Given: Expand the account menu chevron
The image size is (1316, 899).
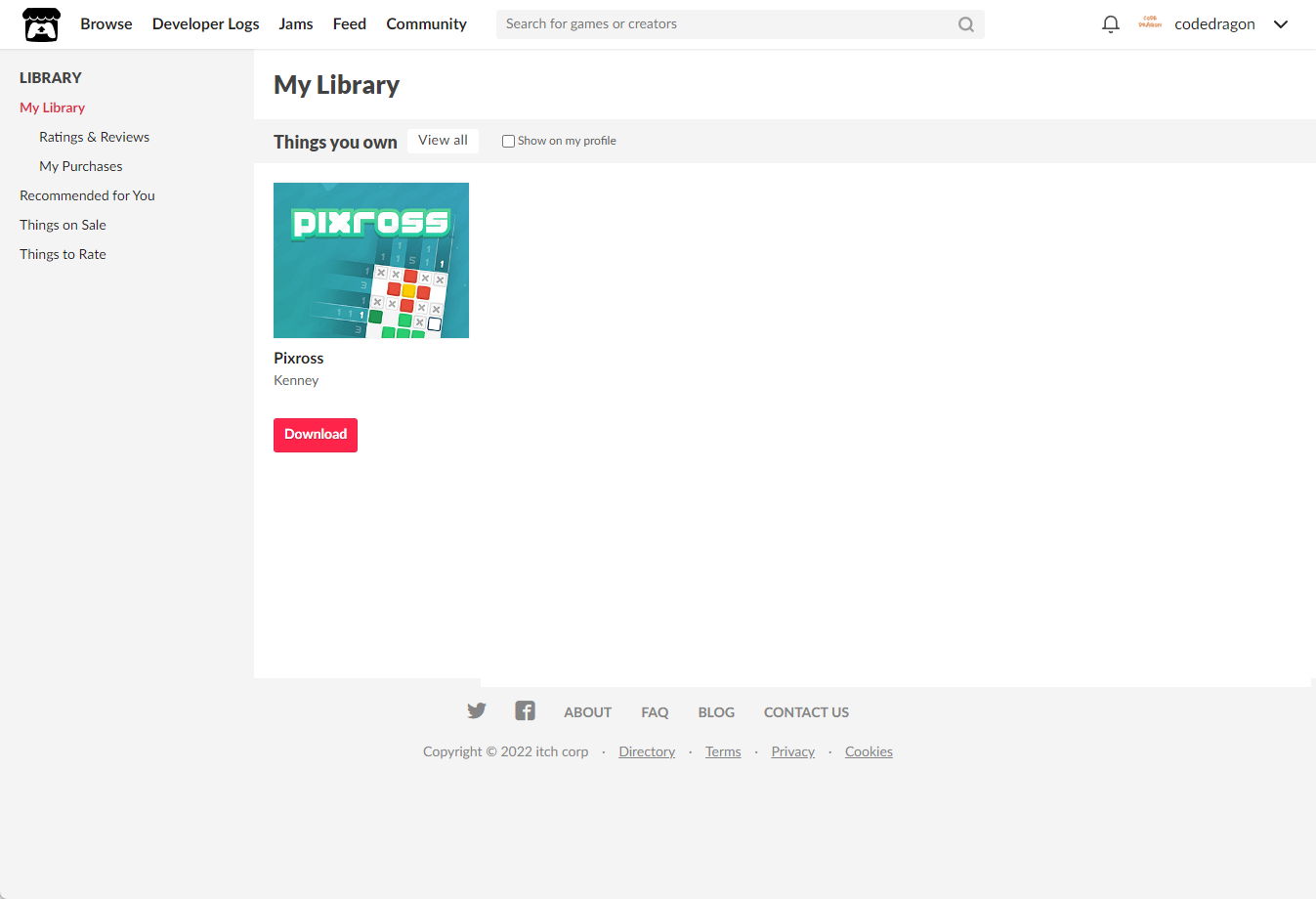Looking at the screenshot, I should click(x=1281, y=24).
